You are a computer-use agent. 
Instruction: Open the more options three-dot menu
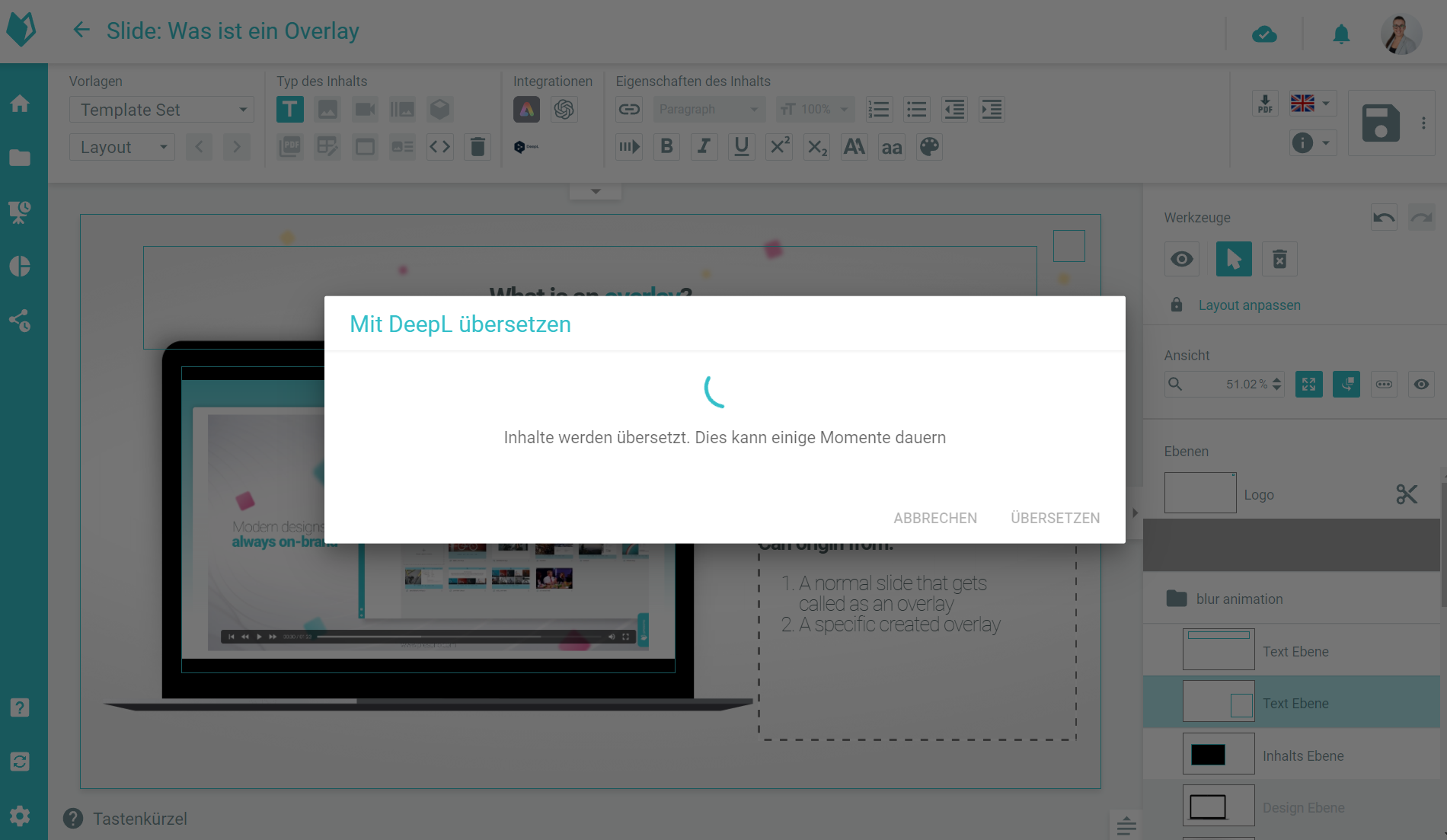click(x=1423, y=123)
